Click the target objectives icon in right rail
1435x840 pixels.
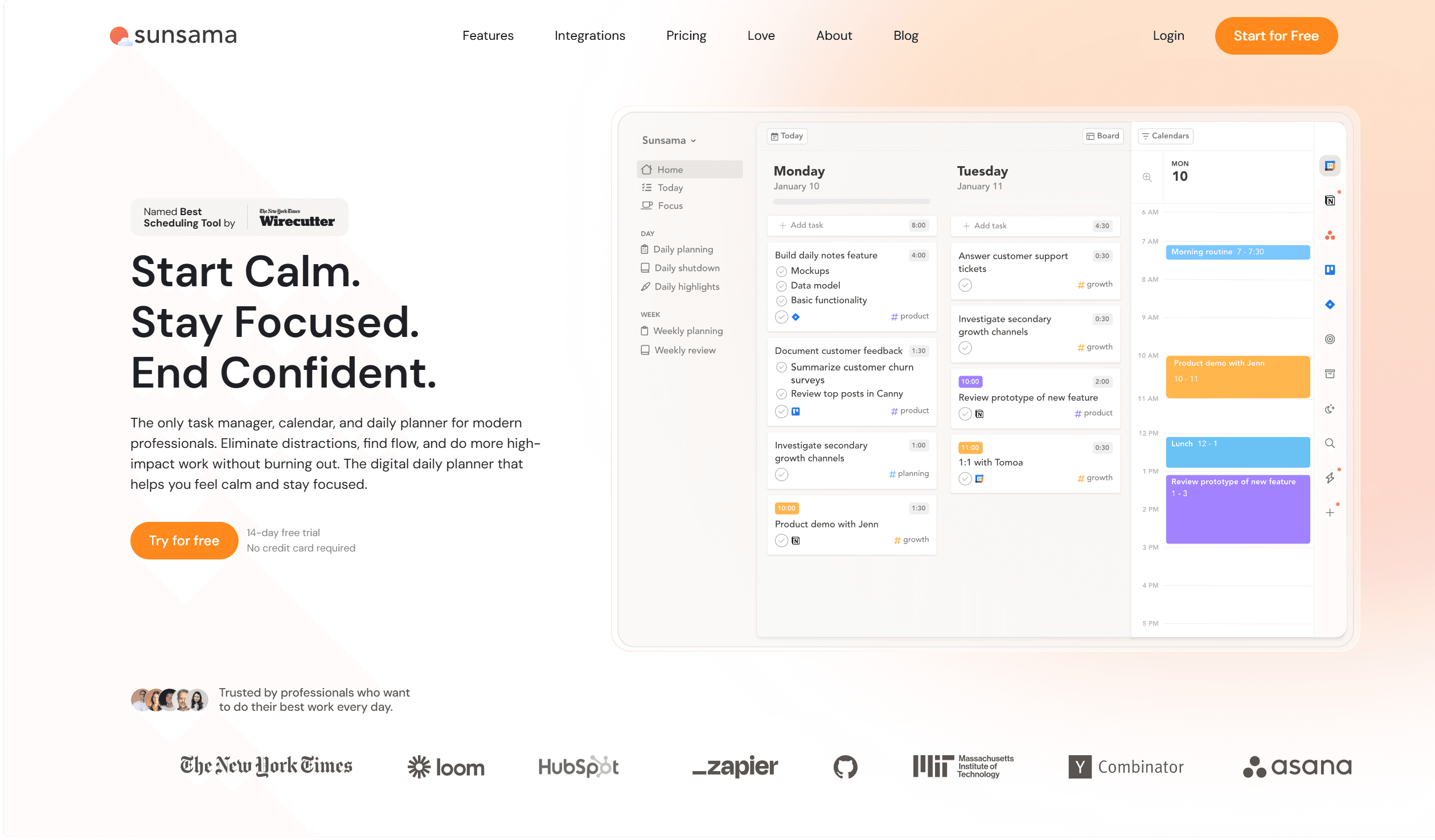tap(1330, 339)
